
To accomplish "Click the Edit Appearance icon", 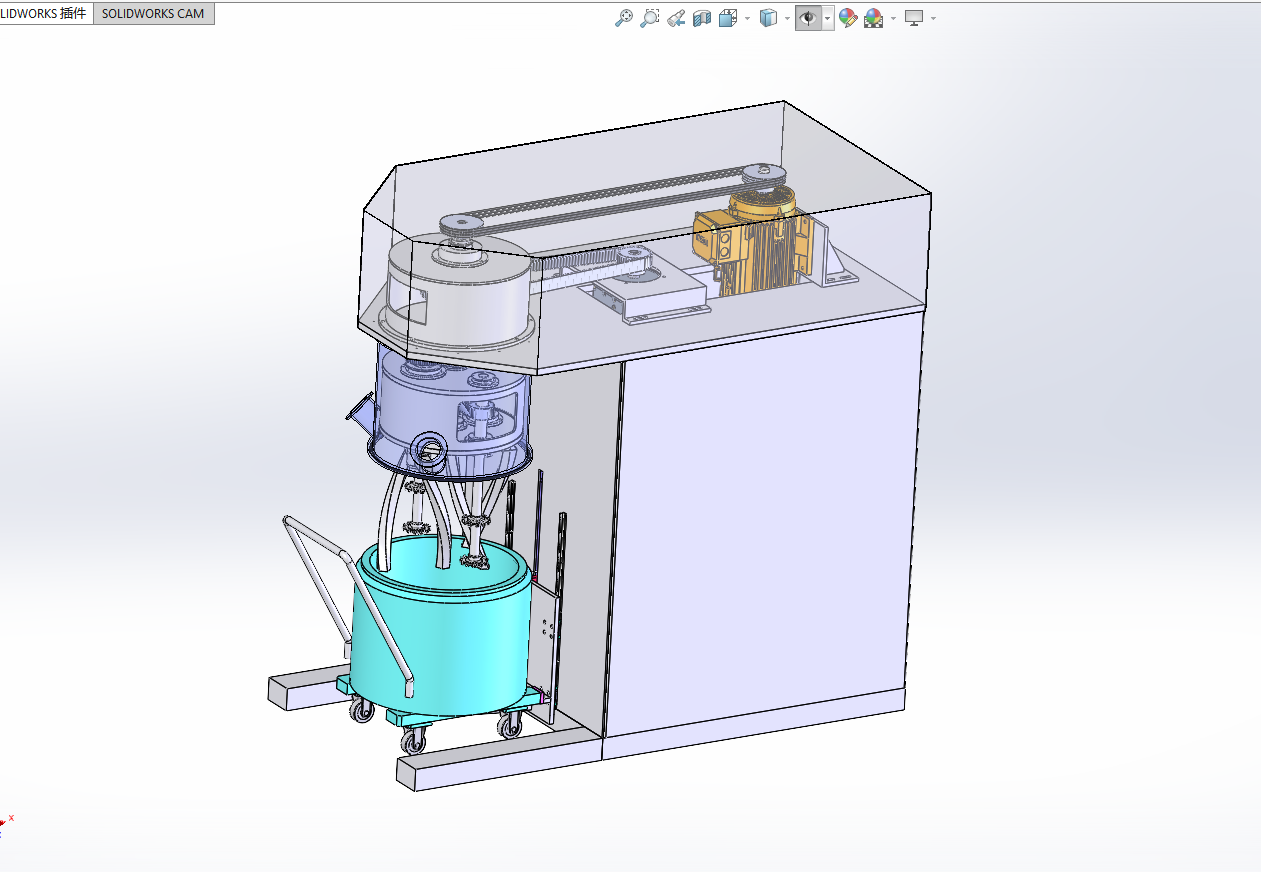I will (x=848, y=18).
